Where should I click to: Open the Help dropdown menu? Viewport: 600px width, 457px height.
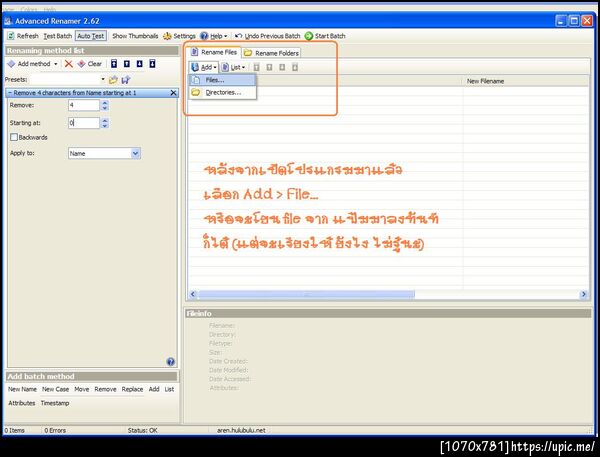coord(214,36)
